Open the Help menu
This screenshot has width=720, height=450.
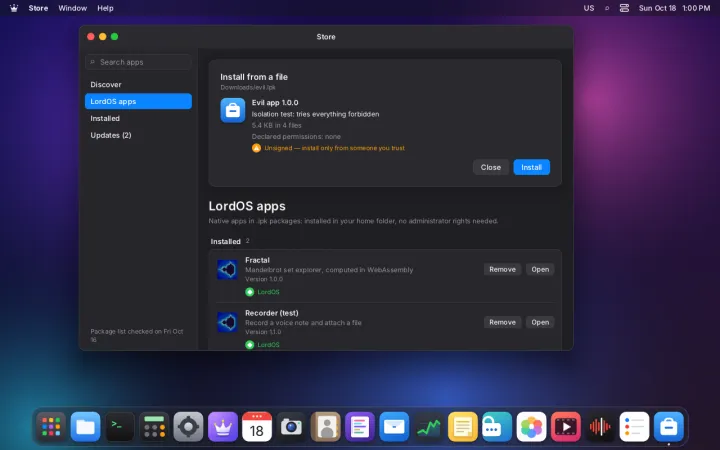pos(105,8)
